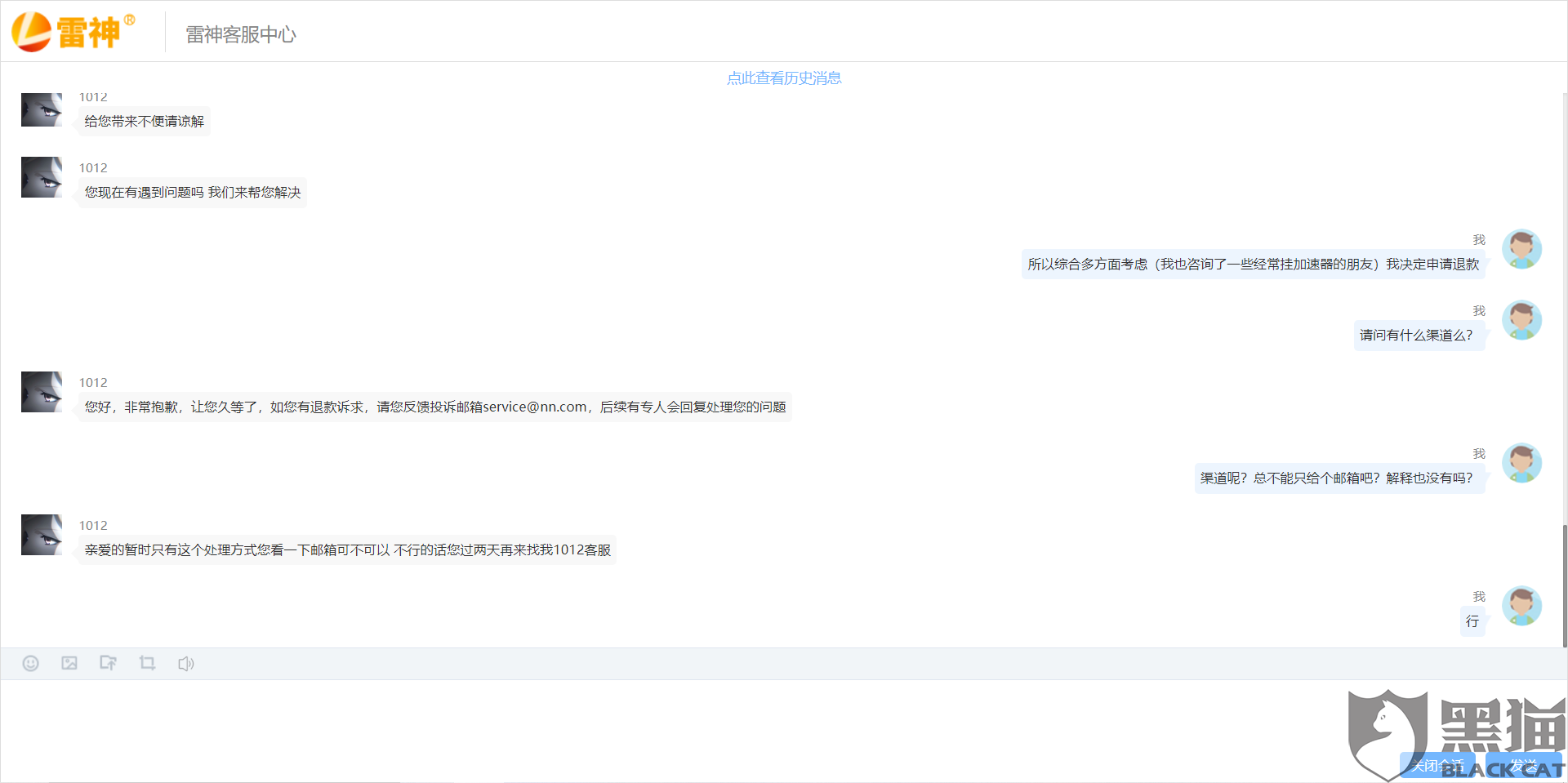This screenshot has width=1568, height=783.
Task: Click the topmost 1012 avatar
Action: (42, 109)
